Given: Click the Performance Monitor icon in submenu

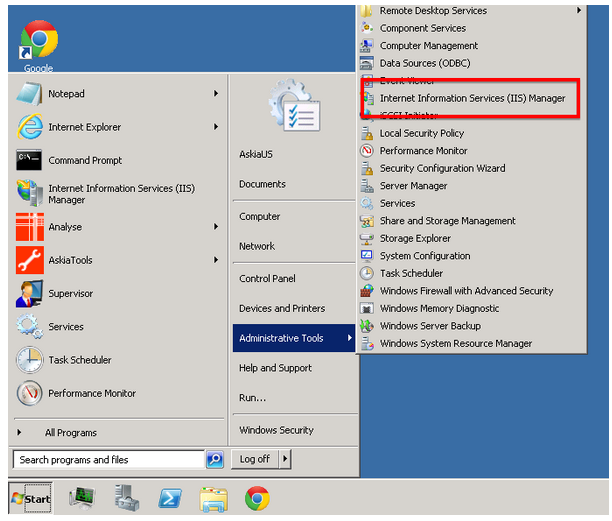Looking at the screenshot, I should [x=366, y=151].
